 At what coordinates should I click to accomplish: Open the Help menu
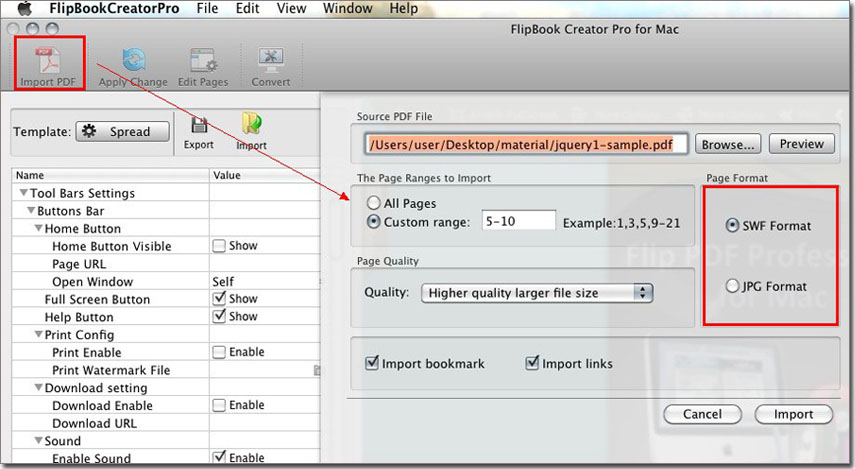pos(404,8)
